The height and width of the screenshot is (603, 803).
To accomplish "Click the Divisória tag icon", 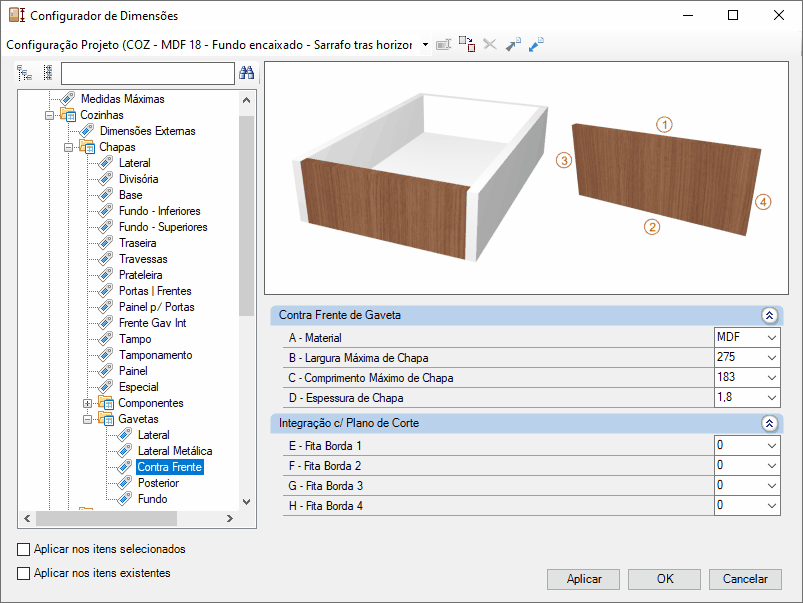I will point(105,178).
